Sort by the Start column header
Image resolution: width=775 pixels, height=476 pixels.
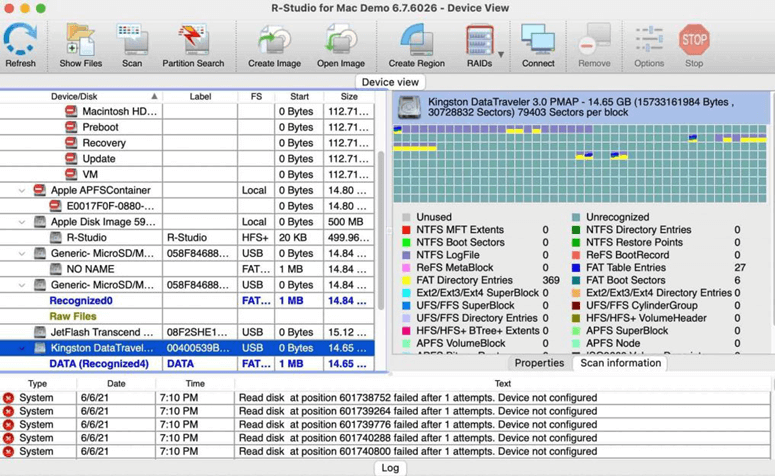click(299, 96)
